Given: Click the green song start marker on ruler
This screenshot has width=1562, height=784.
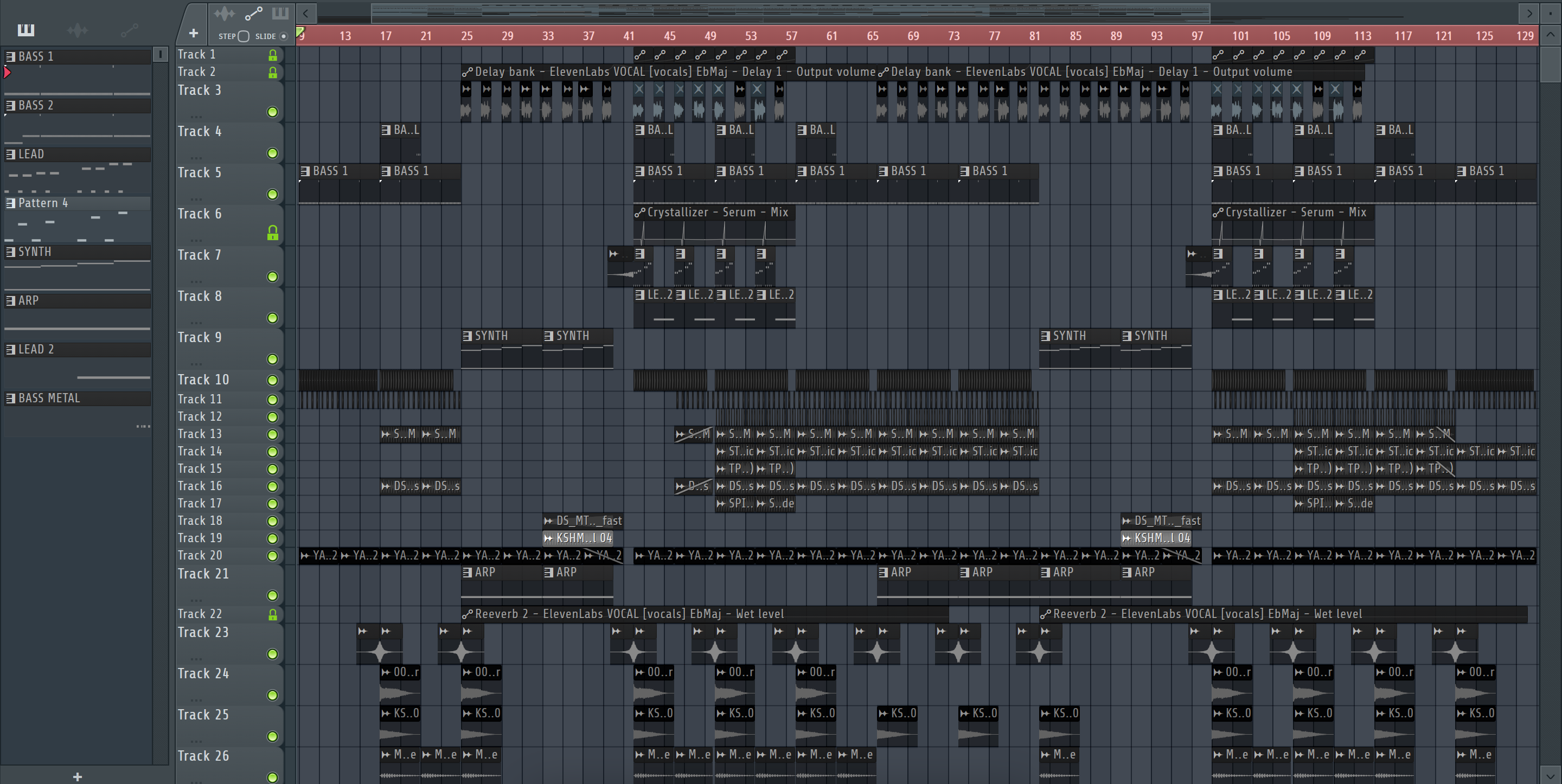Looking at the screenshot, I should 300,31.
